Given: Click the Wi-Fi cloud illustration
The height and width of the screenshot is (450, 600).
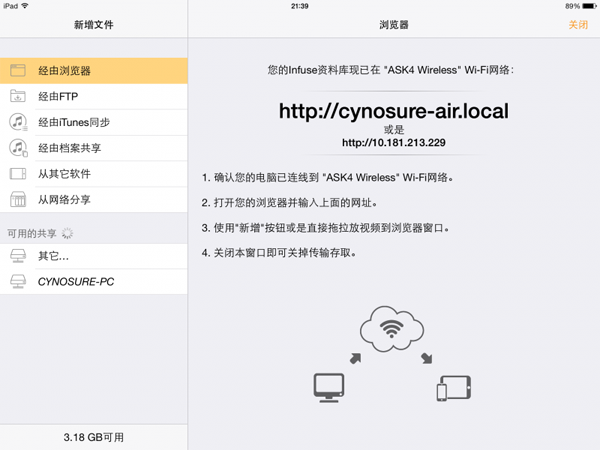Looking at the screenshot, I should coord(391,329).
